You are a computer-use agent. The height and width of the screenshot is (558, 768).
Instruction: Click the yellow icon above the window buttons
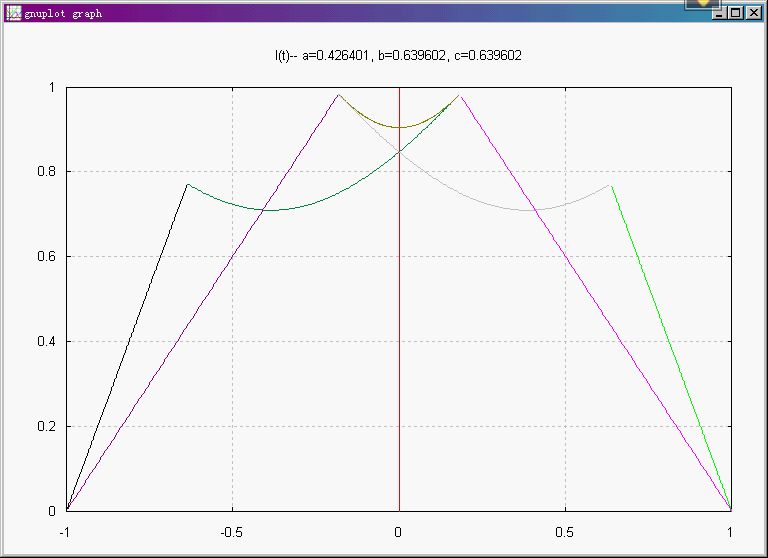(x=704, y=4)
